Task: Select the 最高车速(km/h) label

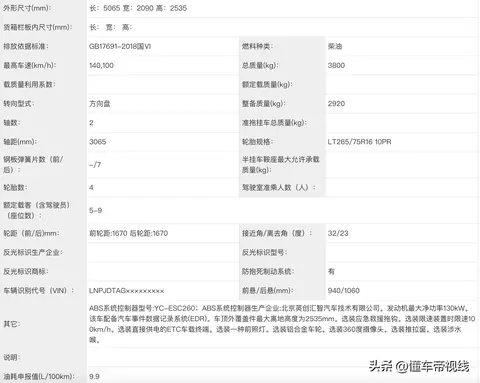Action: click(30, 65)
